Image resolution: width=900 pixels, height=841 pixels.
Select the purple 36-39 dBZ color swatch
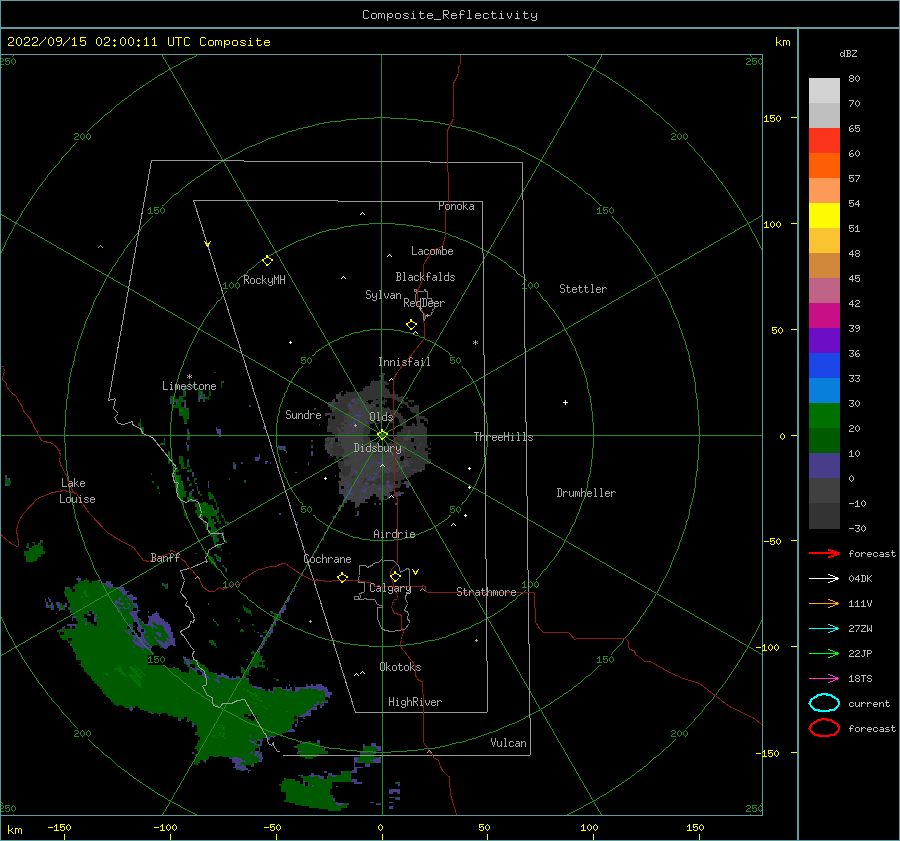click(824, 341)
